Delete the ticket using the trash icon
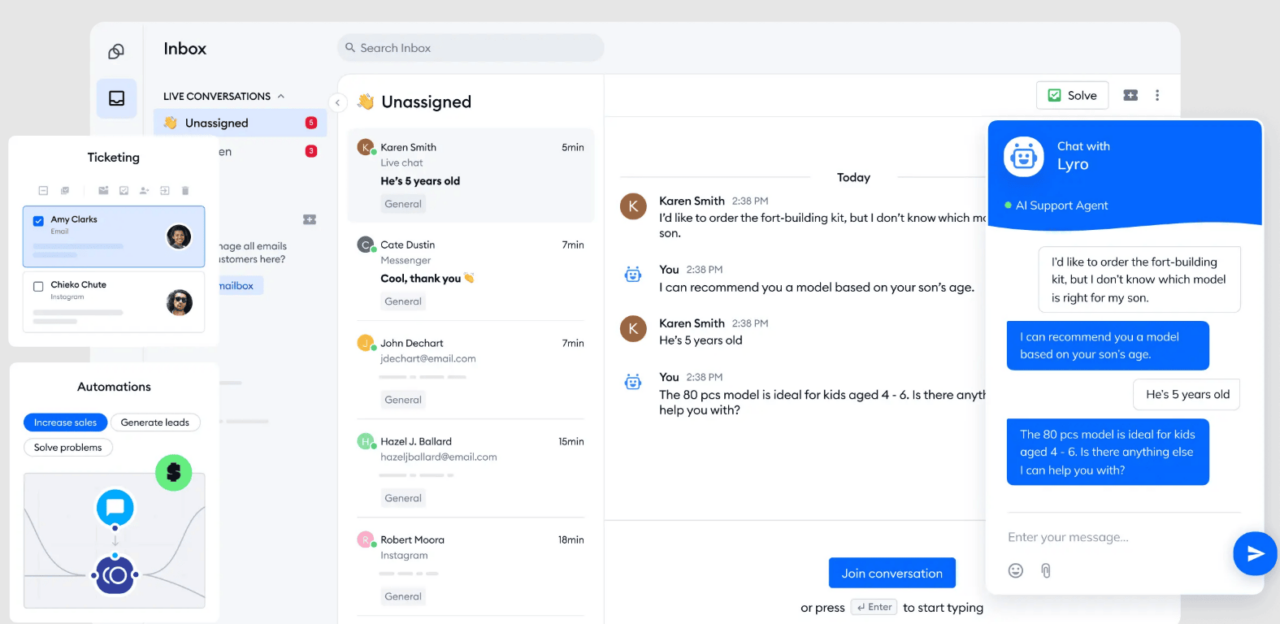 186,190
